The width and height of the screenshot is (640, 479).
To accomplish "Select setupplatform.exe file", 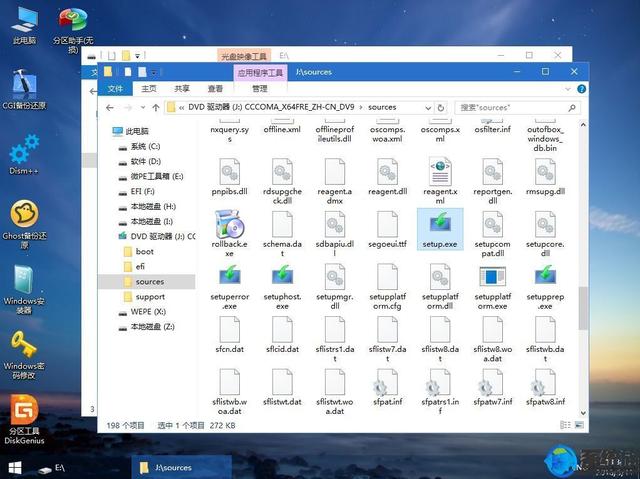I will [x=493, y=286].
